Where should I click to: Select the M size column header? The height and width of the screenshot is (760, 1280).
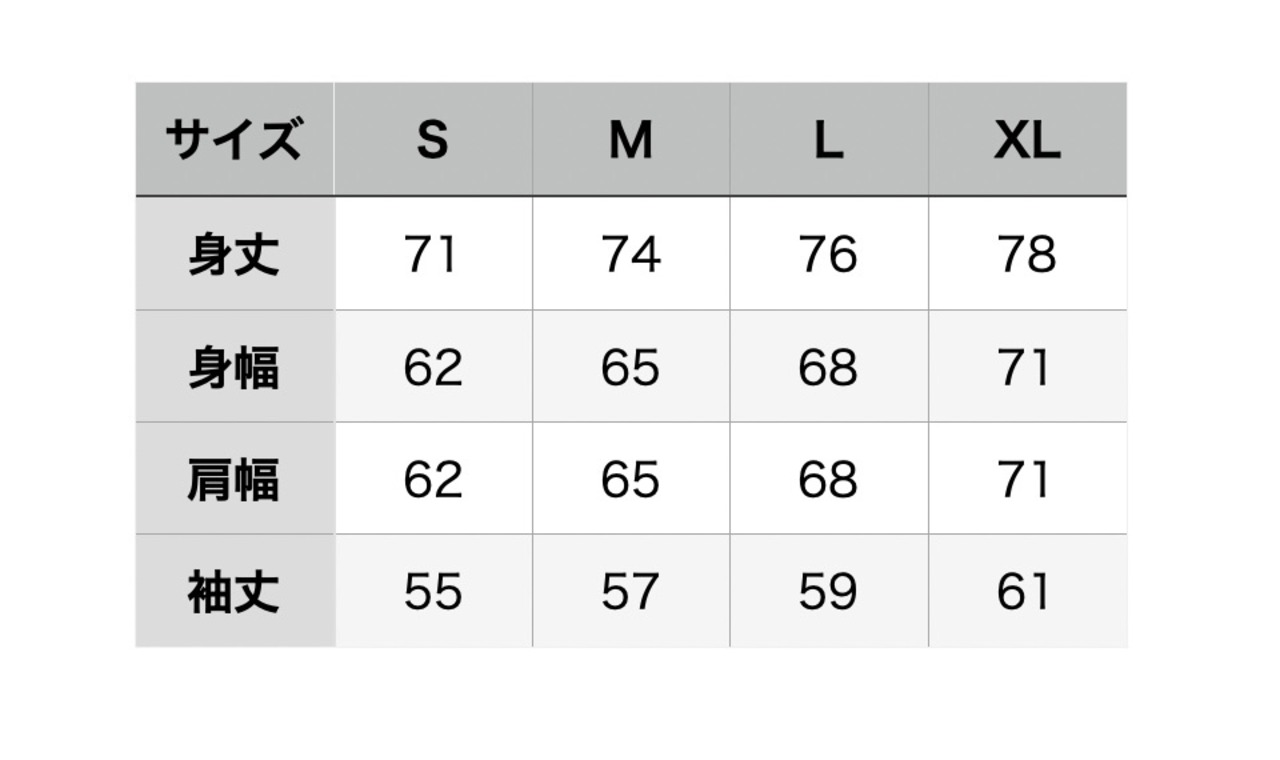[x=630, y=140]
